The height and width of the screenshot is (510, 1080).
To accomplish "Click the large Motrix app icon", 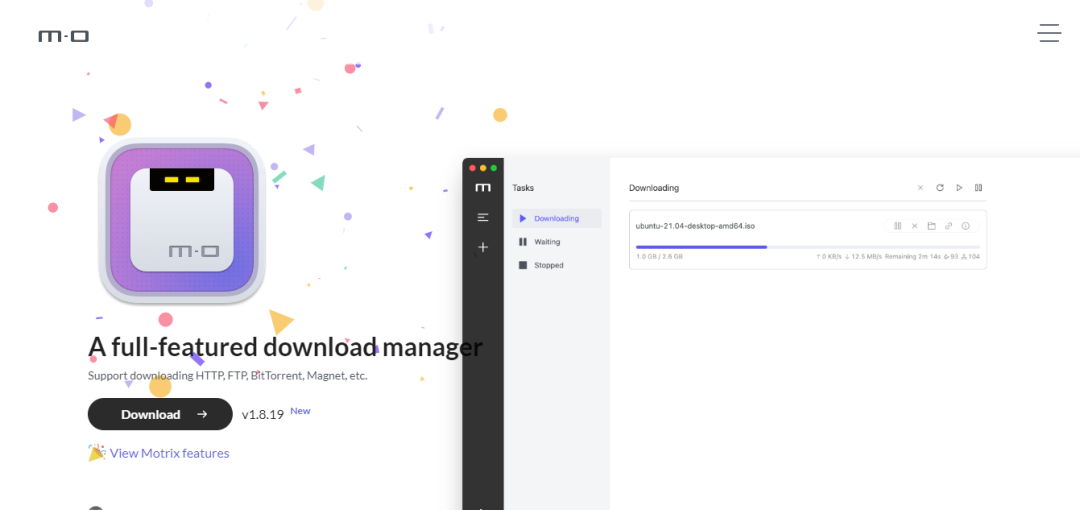I will (x=182, y=221).
